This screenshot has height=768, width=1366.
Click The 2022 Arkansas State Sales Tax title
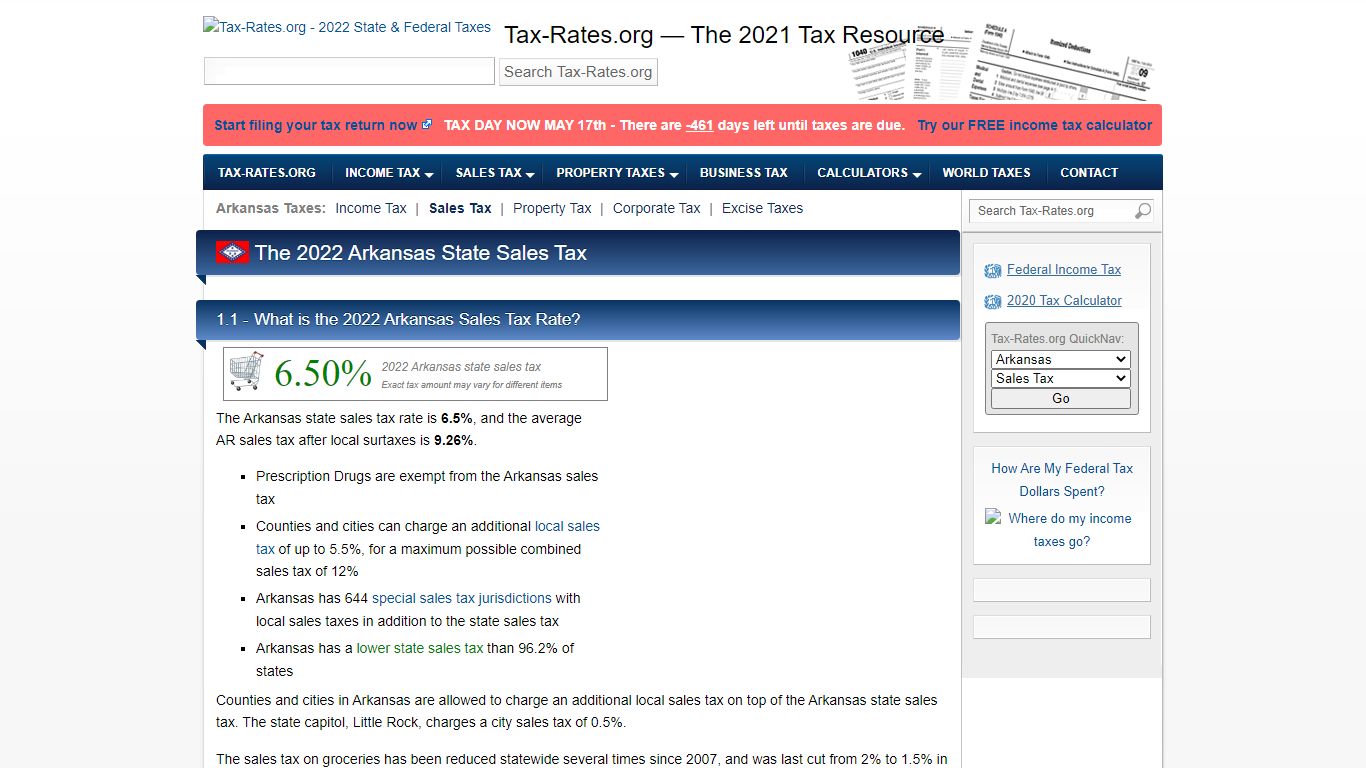click(421, 253)
